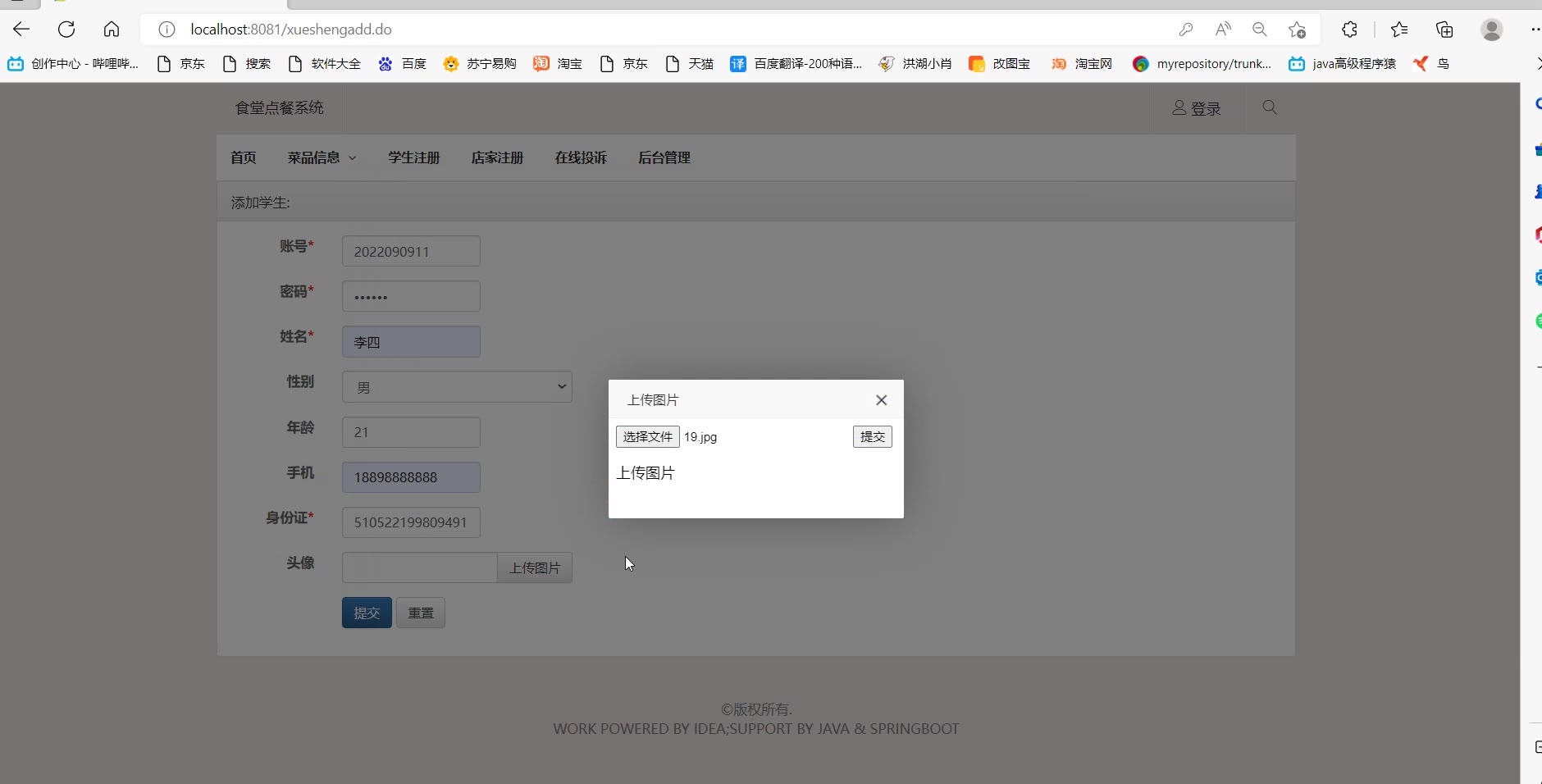Activate the read aloud icon

click(1223, 30)
